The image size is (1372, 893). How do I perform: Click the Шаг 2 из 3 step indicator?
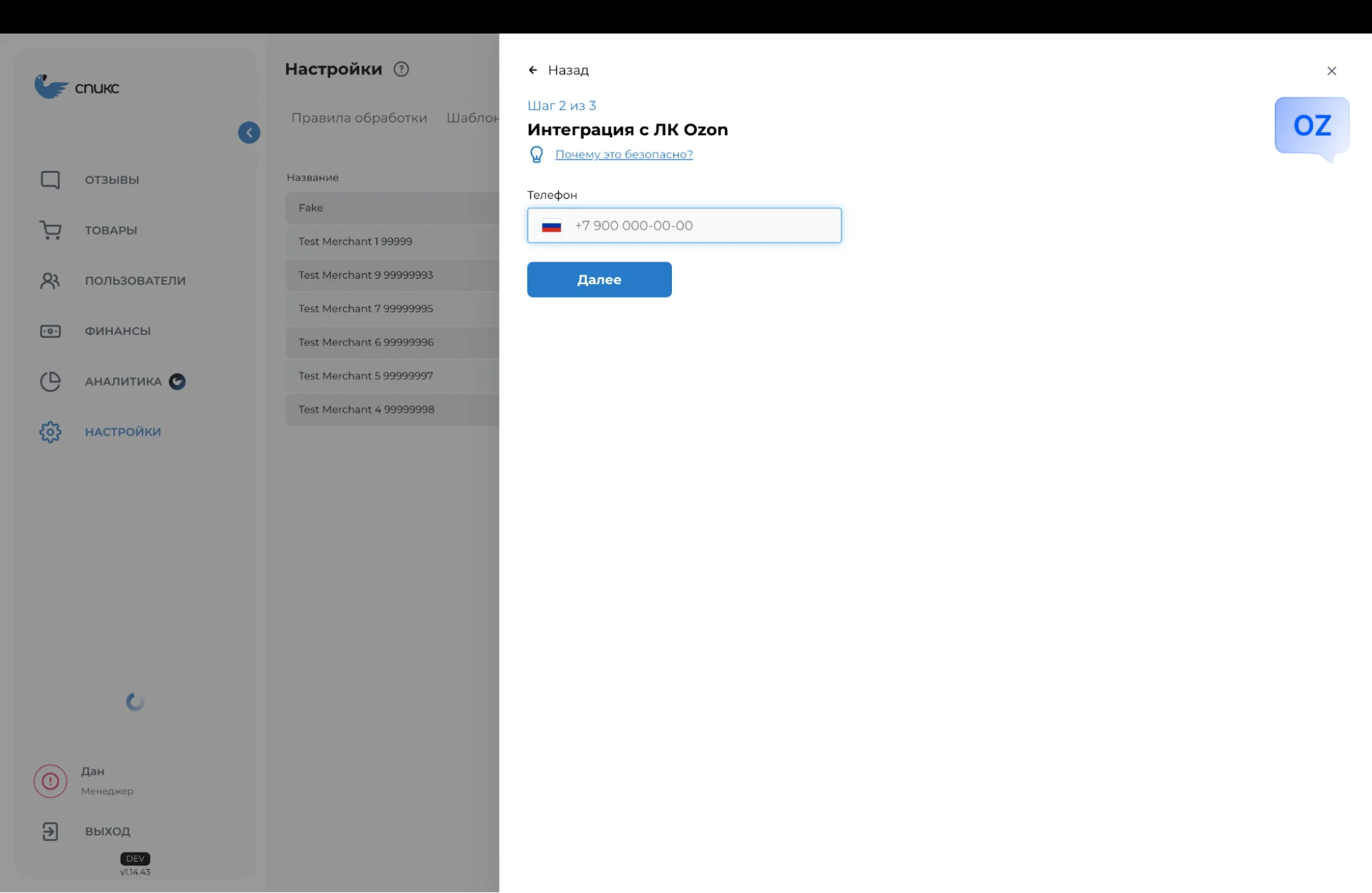[561, 106]
